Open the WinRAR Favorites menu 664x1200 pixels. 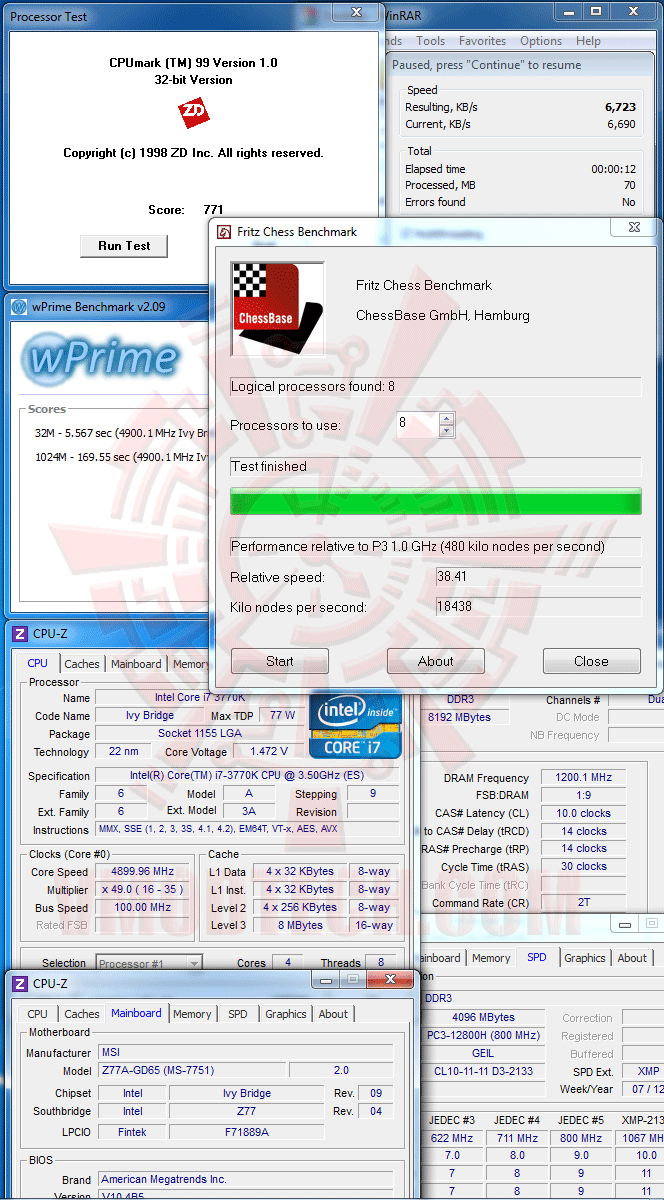[x=483, y=41]
